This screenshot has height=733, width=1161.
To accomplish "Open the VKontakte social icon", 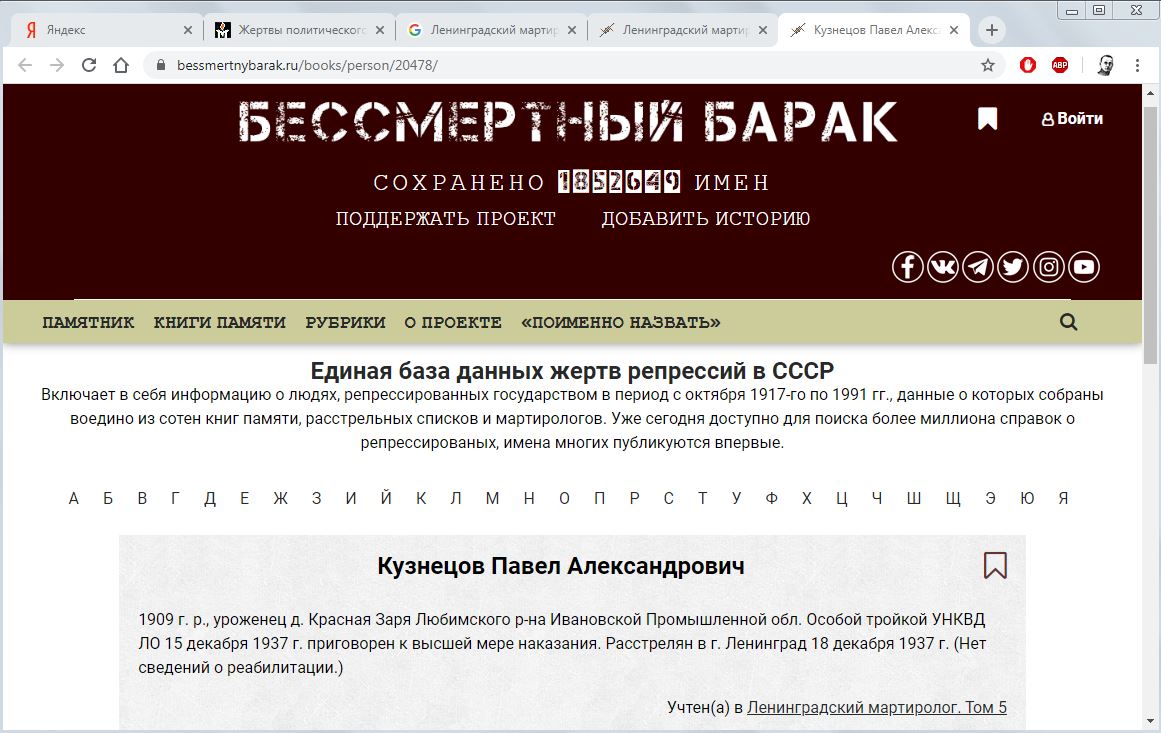I will pos(942,266).
